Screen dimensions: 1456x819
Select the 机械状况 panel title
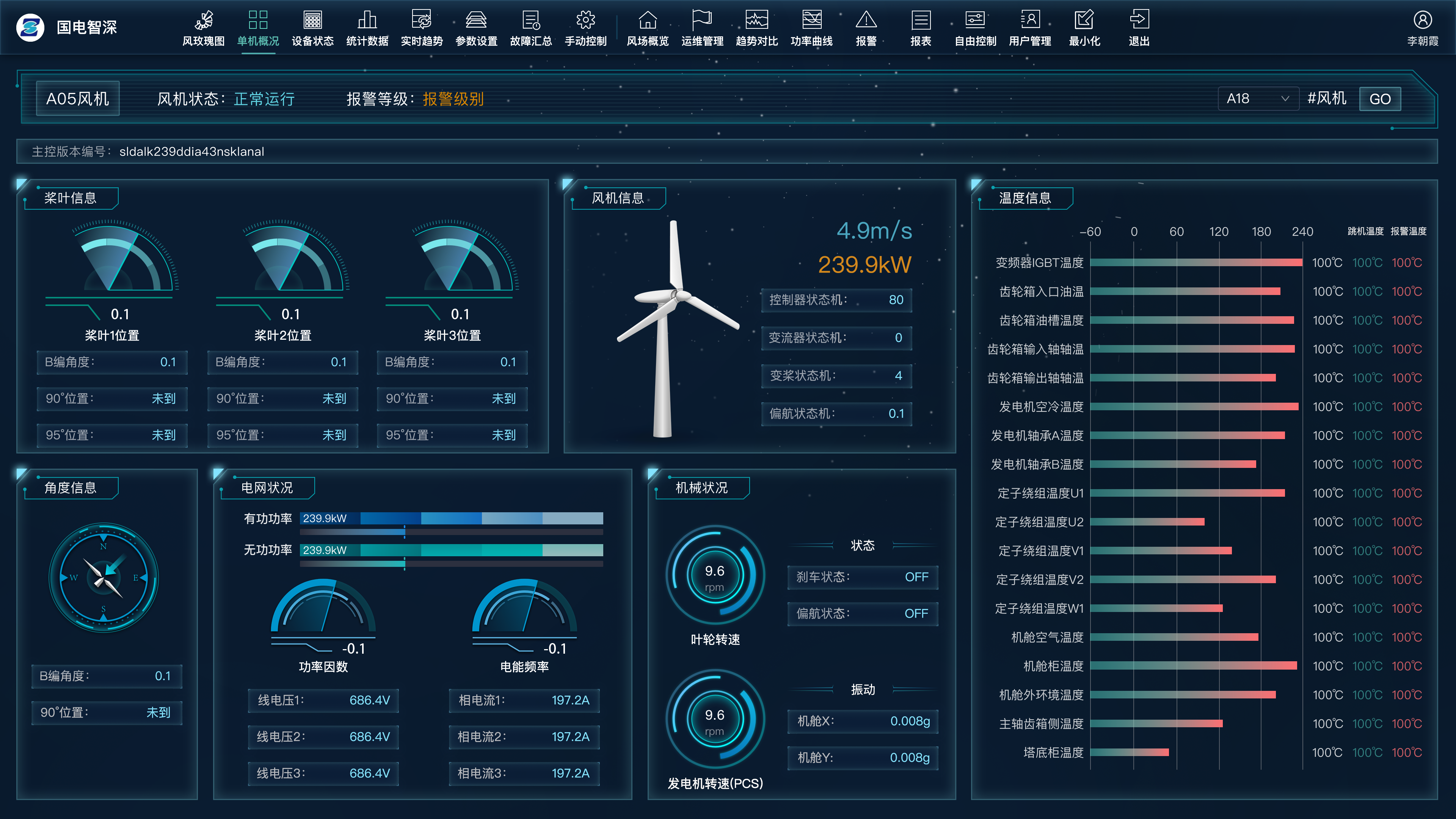click(701, 488)
